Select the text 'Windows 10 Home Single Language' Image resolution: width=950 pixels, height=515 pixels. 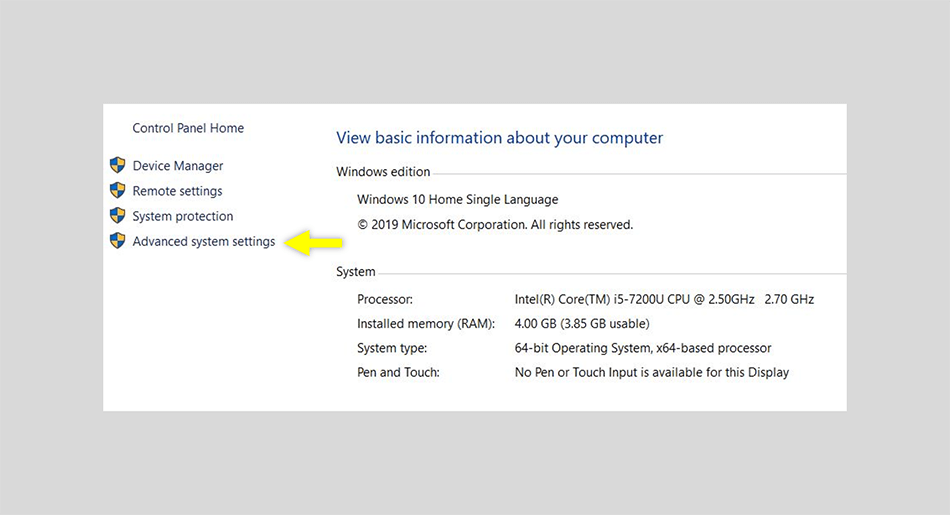point(457,200)
